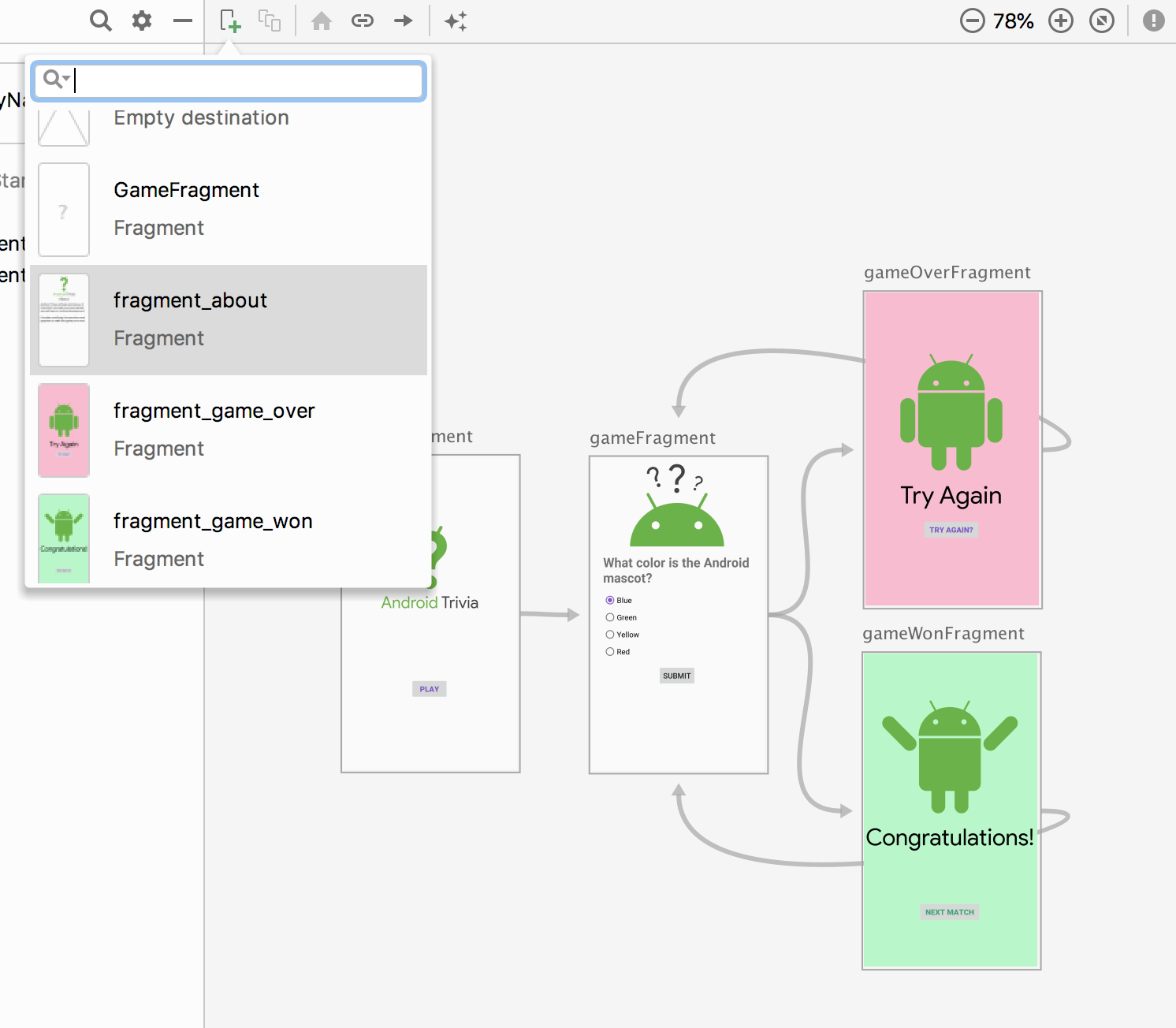This screenshot has height=1028, width=1176.
Task: Click the Add Action arrow icon
Action: point(404,20)
